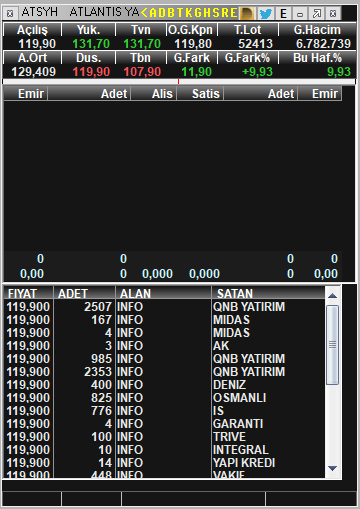Click the scroll-up arrow of the trades list
The width and height of the screenshot is (360, 509).
332,296
